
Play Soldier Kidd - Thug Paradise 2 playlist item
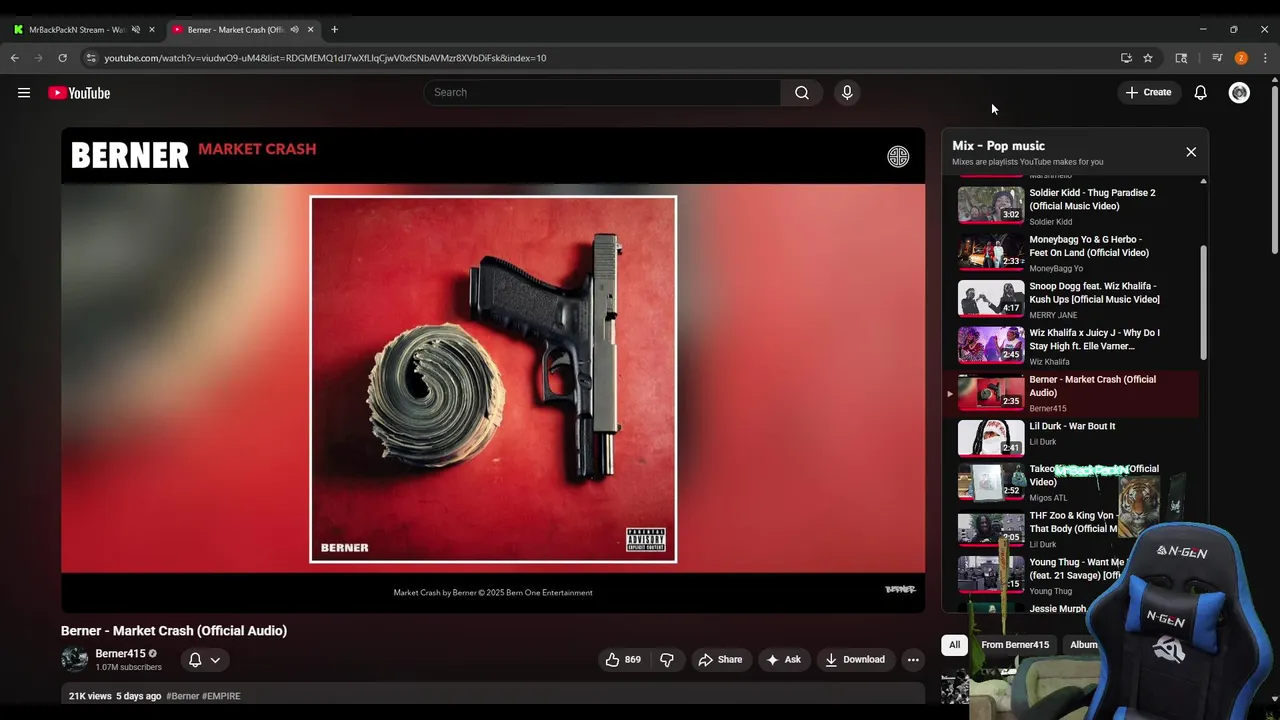1071,206
